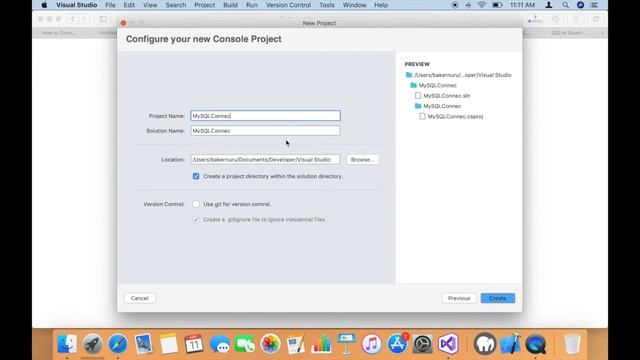Open Finder from the Dock

coord(67,344)
